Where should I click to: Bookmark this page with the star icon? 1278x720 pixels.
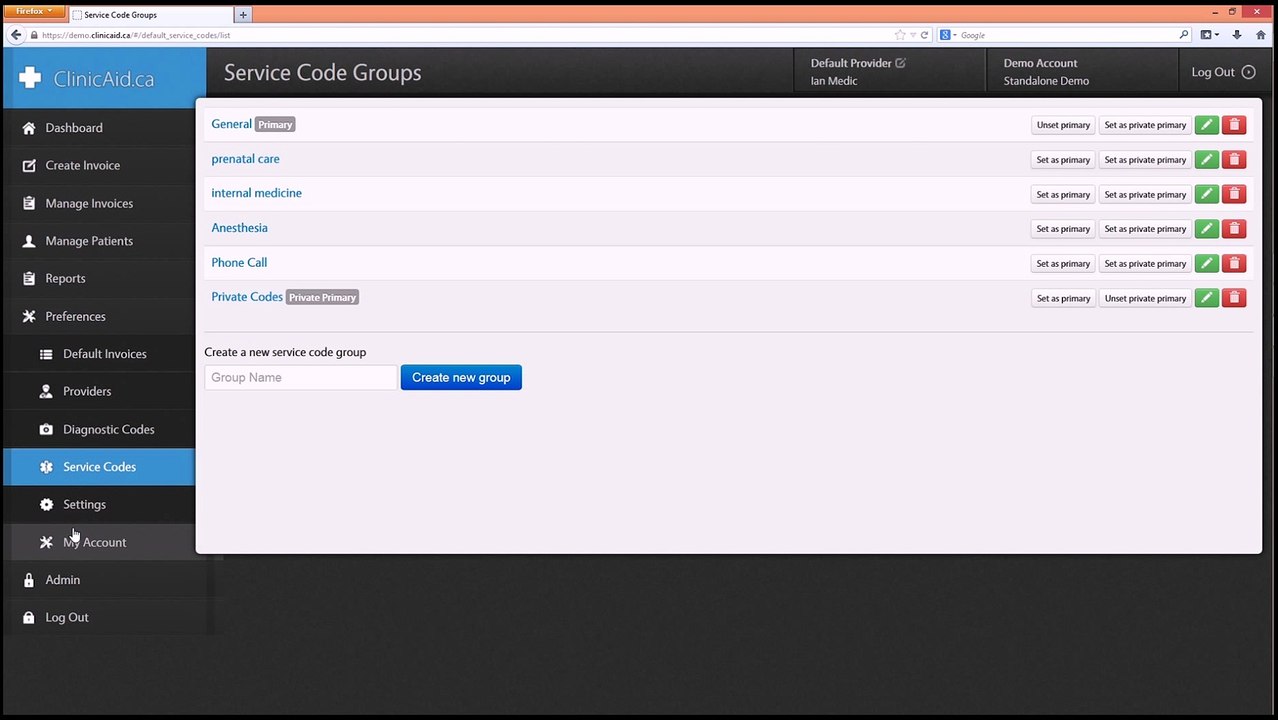[900, 35]
